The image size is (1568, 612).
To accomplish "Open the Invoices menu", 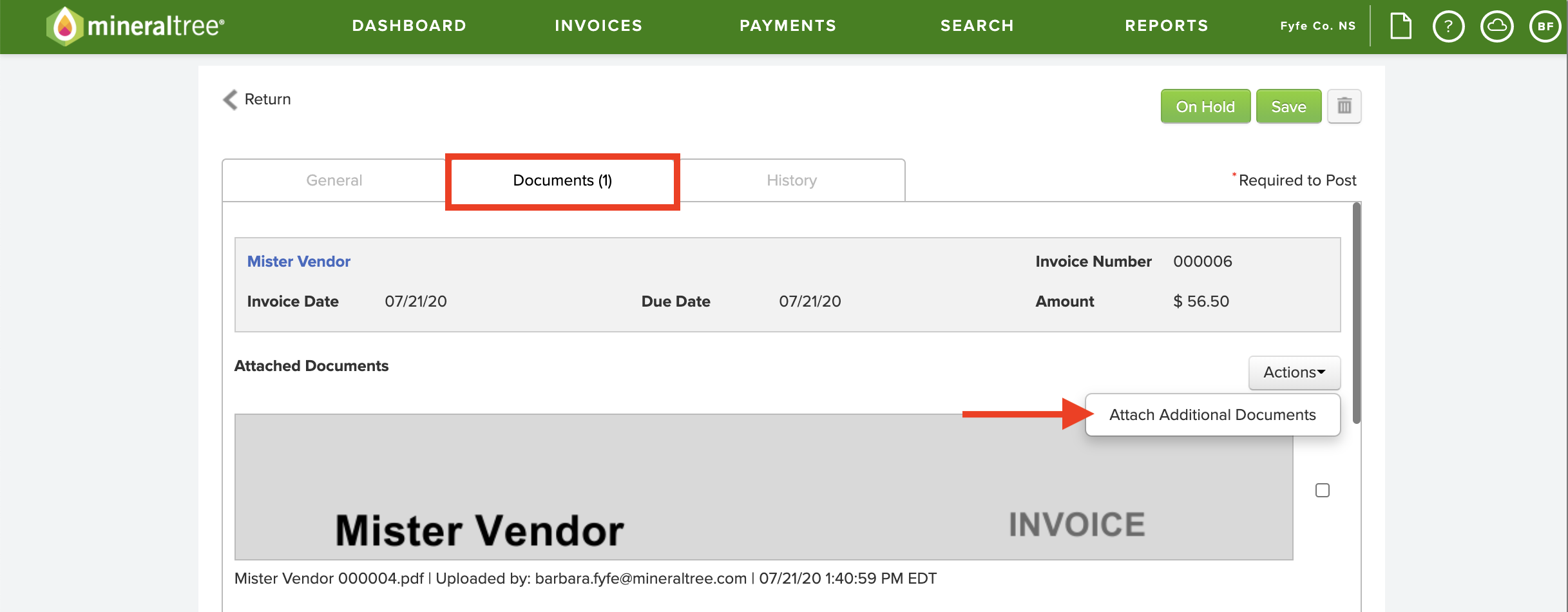I will pos(598,26).
